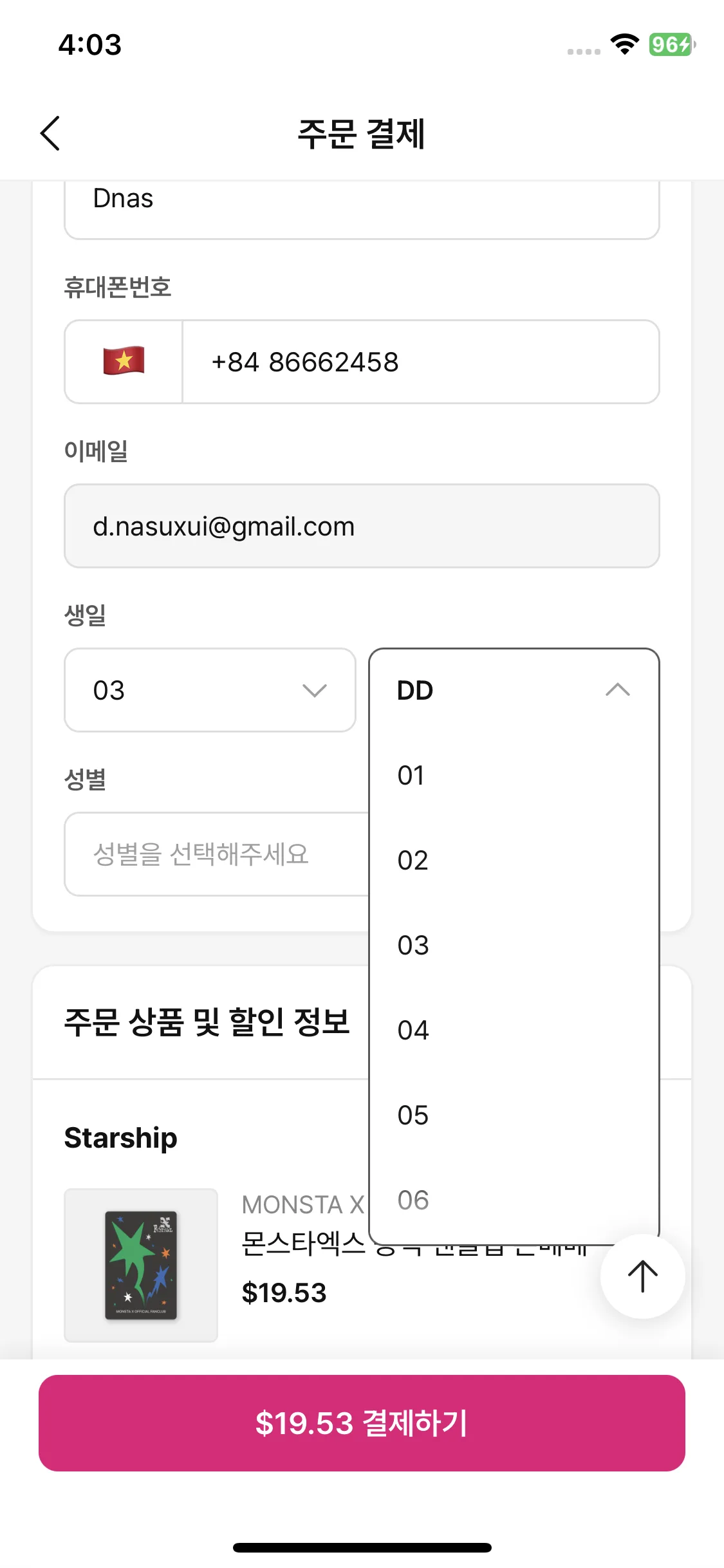Tap the back arrow icon

[50, 133]
